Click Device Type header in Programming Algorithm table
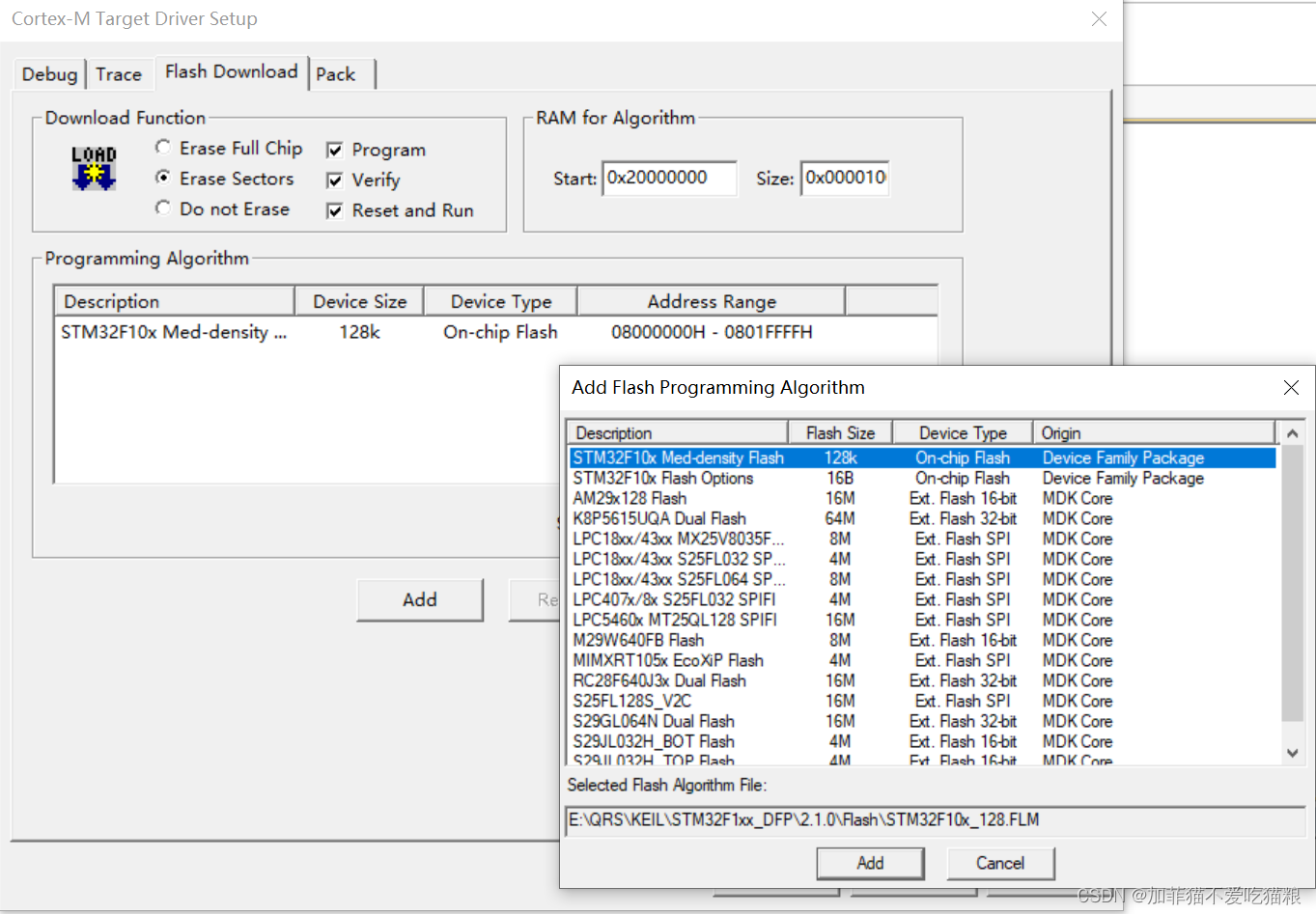This screenshot has width=1316, height=914. point(501,301)
